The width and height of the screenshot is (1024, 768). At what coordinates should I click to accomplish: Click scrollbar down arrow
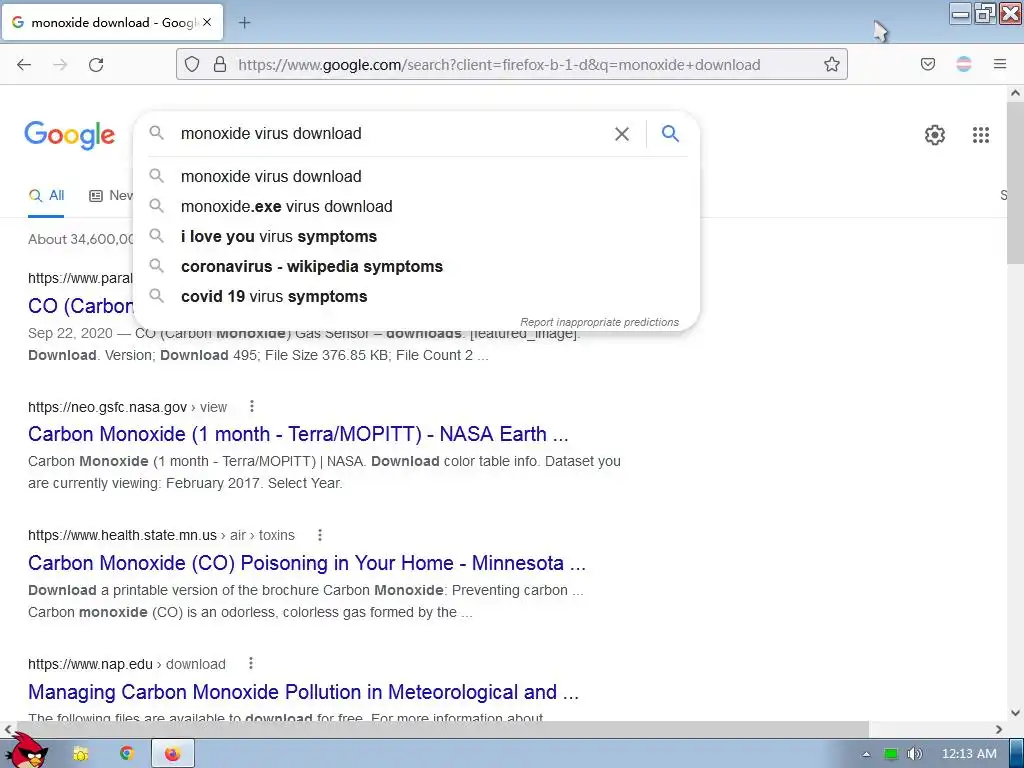click(1015, 712)
